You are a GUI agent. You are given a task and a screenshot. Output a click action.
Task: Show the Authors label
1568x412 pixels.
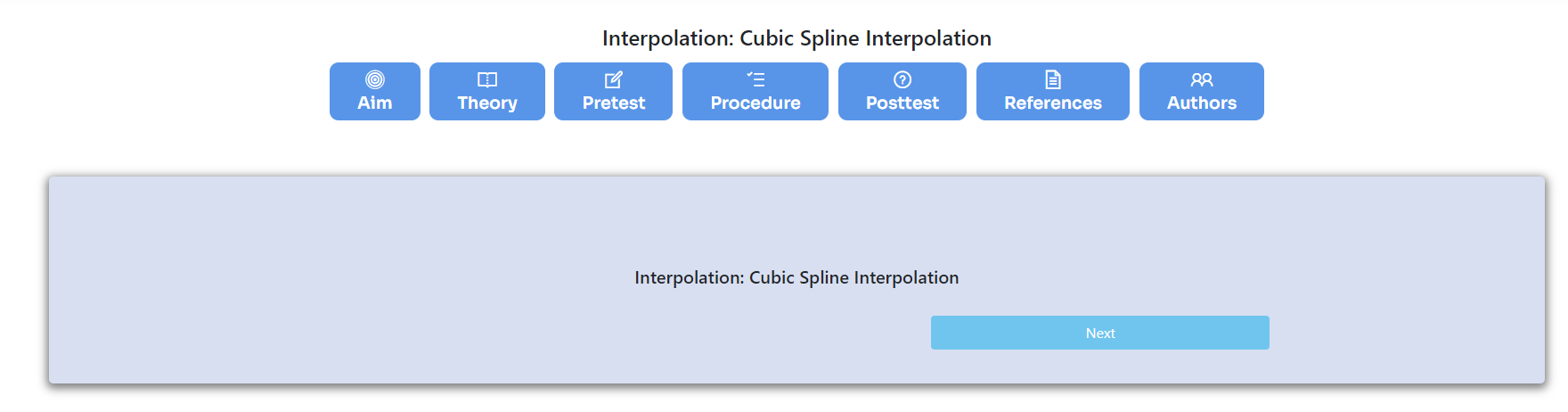(x=1202, y=103)
